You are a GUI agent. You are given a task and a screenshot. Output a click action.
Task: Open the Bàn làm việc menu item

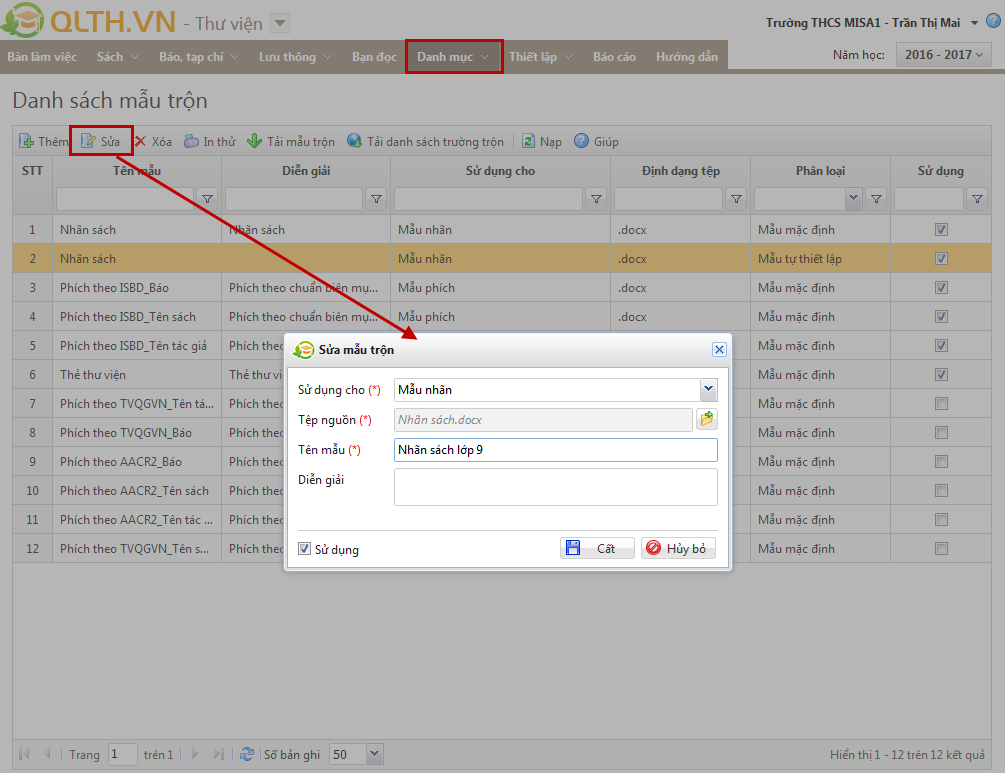pyautogui.click(x=42, y=57)
